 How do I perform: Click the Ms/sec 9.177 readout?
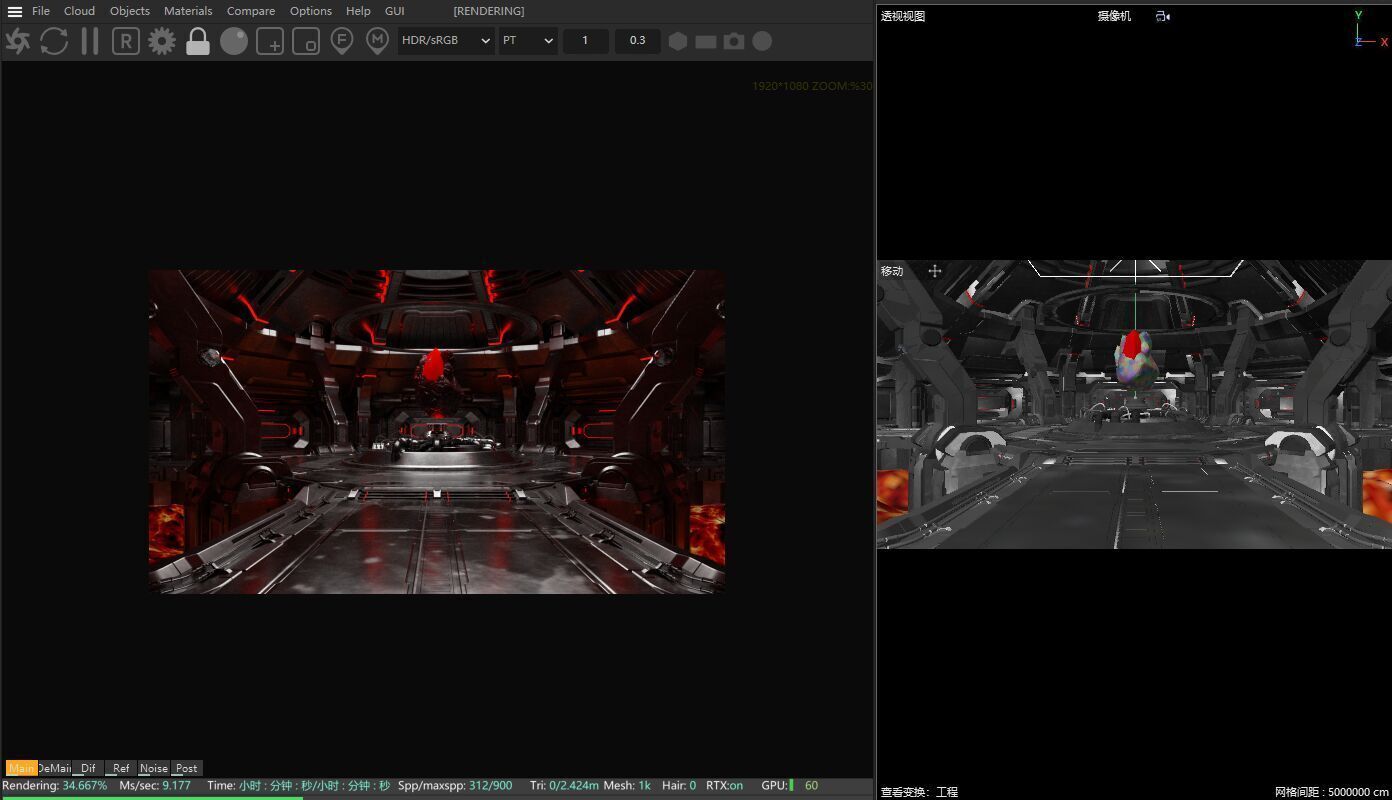[155, 785]
